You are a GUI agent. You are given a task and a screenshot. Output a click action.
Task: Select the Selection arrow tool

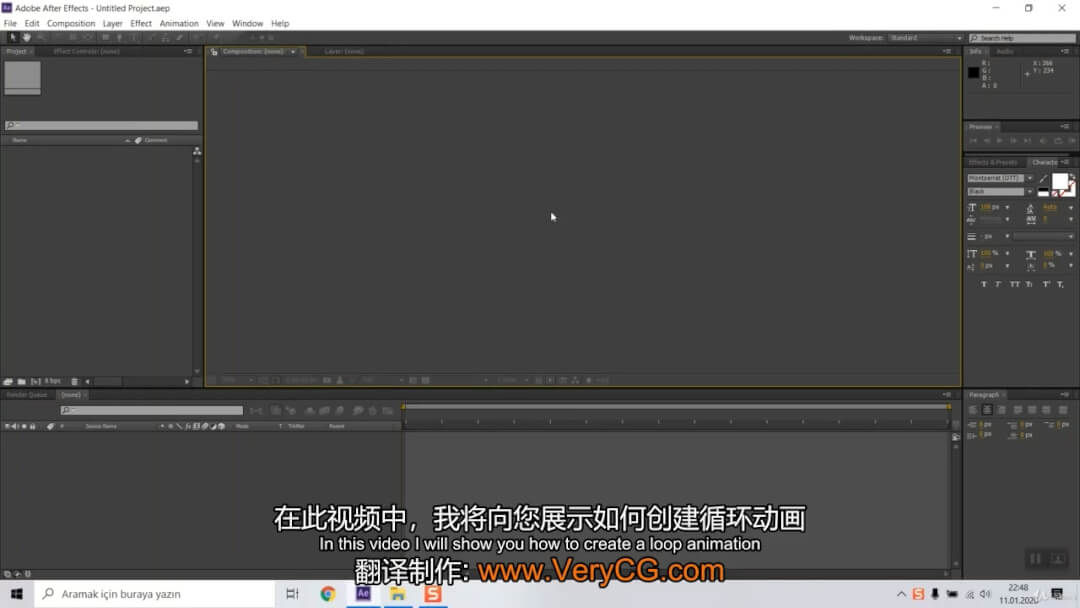pos(12,37)
